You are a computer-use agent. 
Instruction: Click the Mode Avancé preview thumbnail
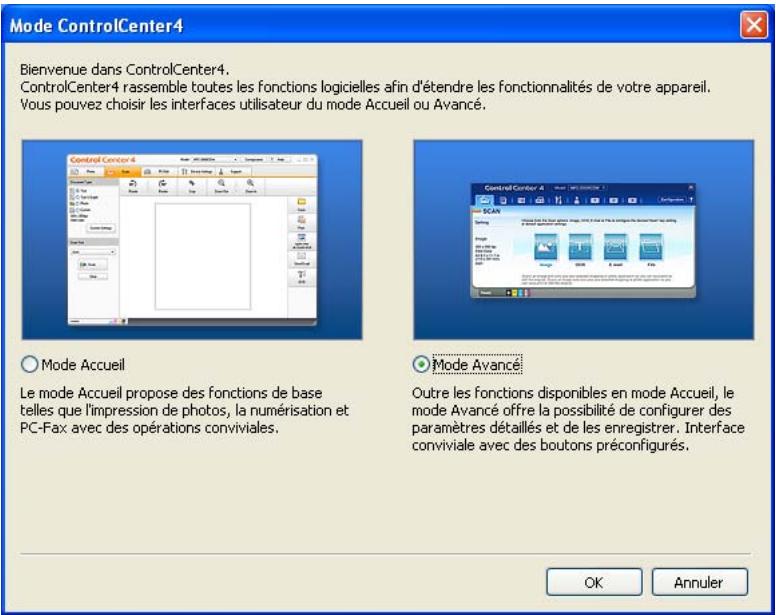[x=584, y=239]
